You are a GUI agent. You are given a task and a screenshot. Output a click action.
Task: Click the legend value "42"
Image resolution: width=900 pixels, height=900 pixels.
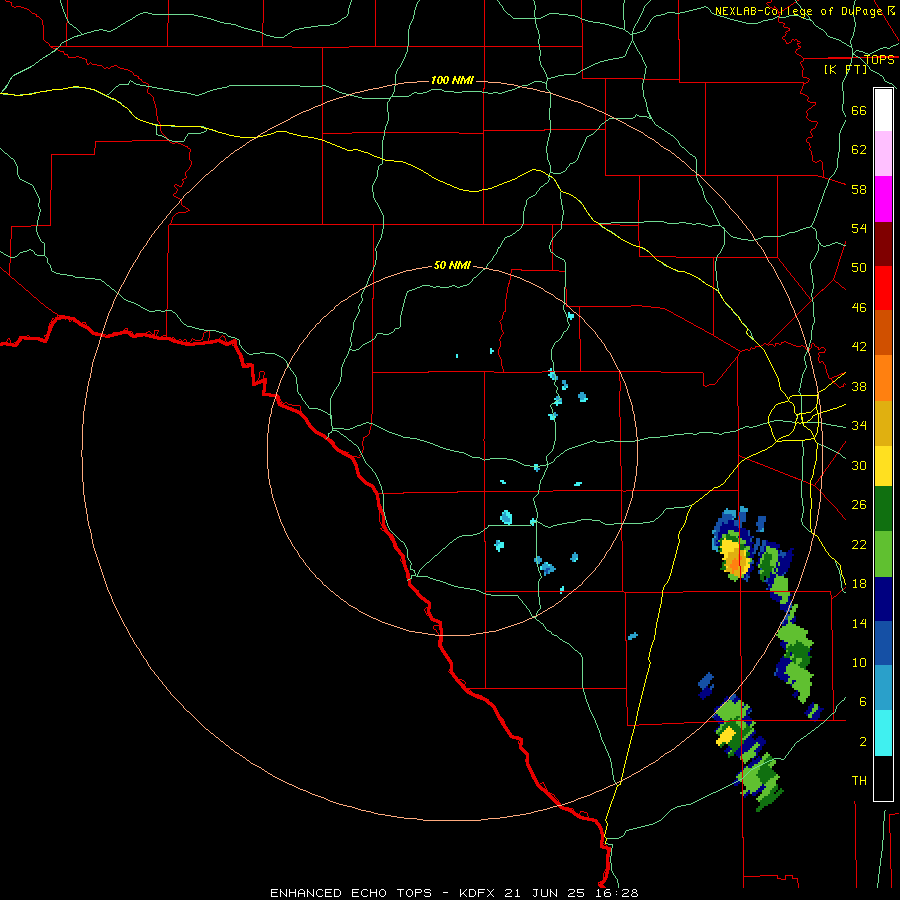[859, 347]
